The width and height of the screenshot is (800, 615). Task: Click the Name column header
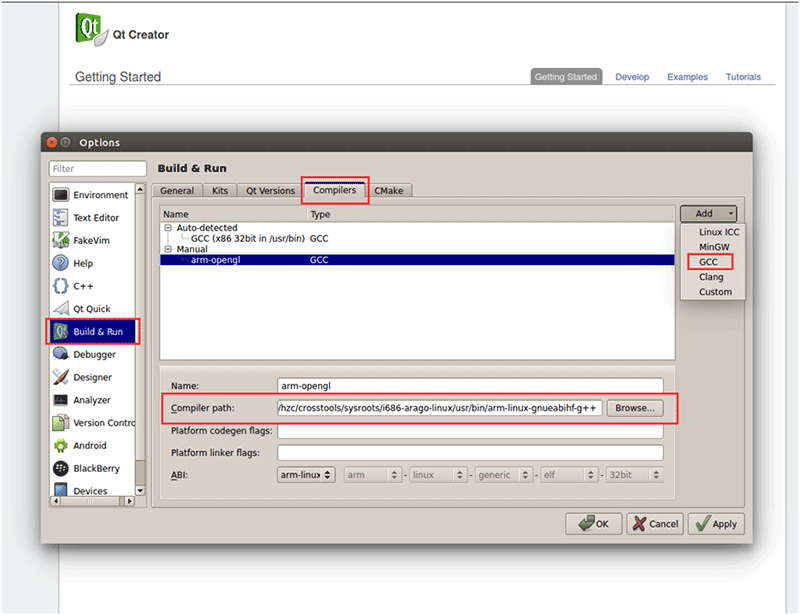tap(234, 214)
